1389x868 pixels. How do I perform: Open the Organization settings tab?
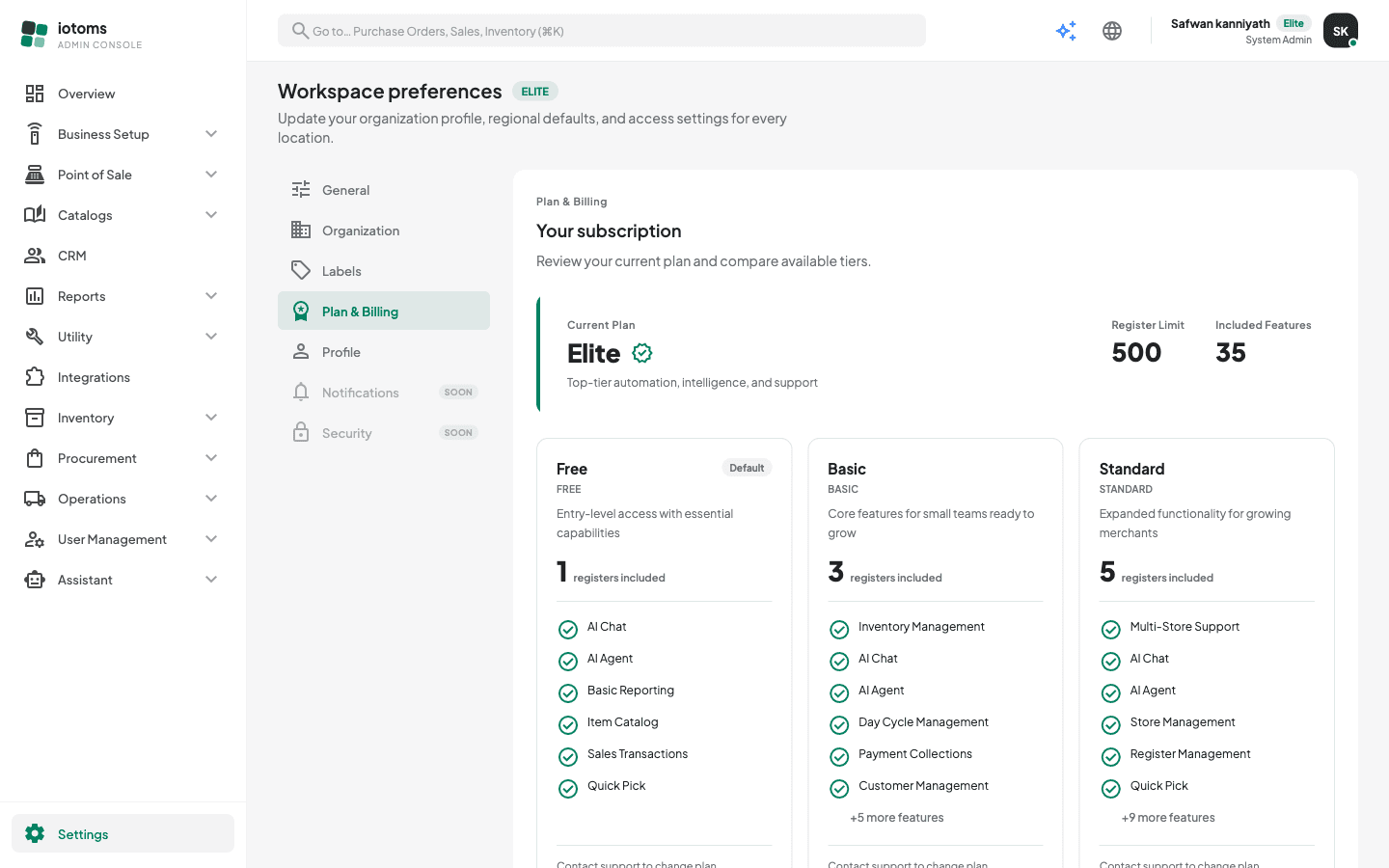click(x=384, y=231)
